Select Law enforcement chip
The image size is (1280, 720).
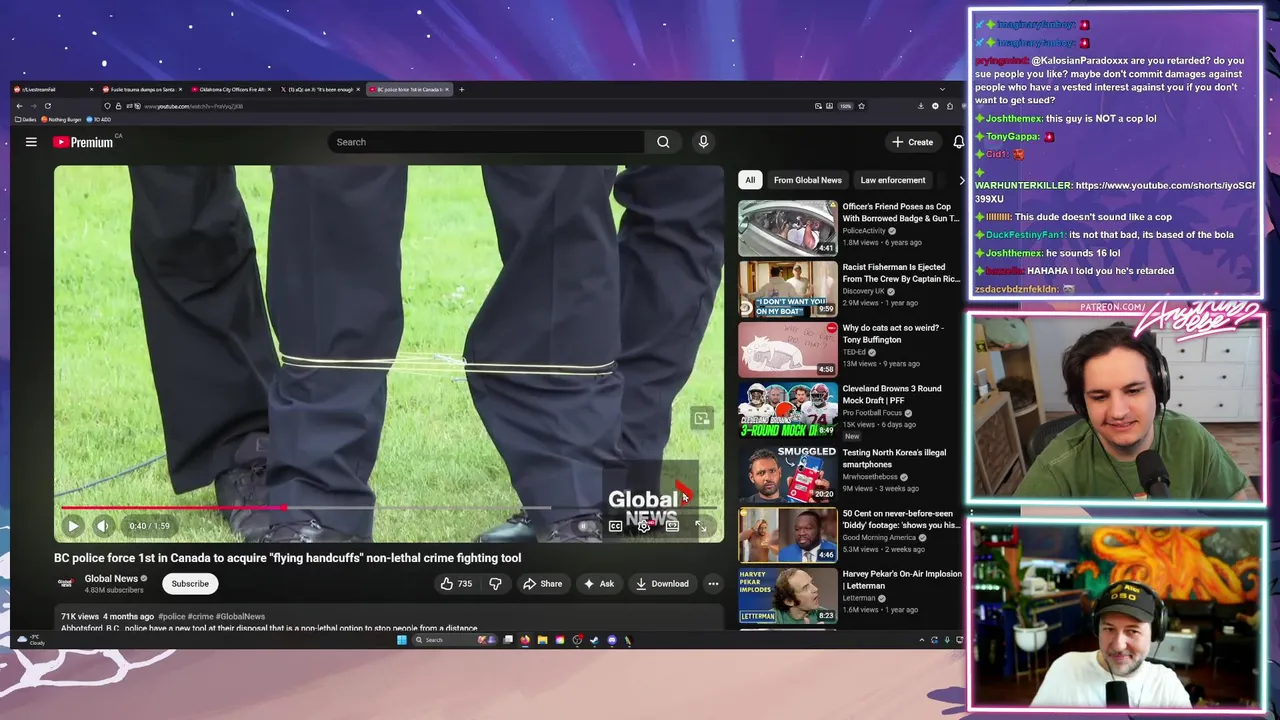tap(892, 180)
